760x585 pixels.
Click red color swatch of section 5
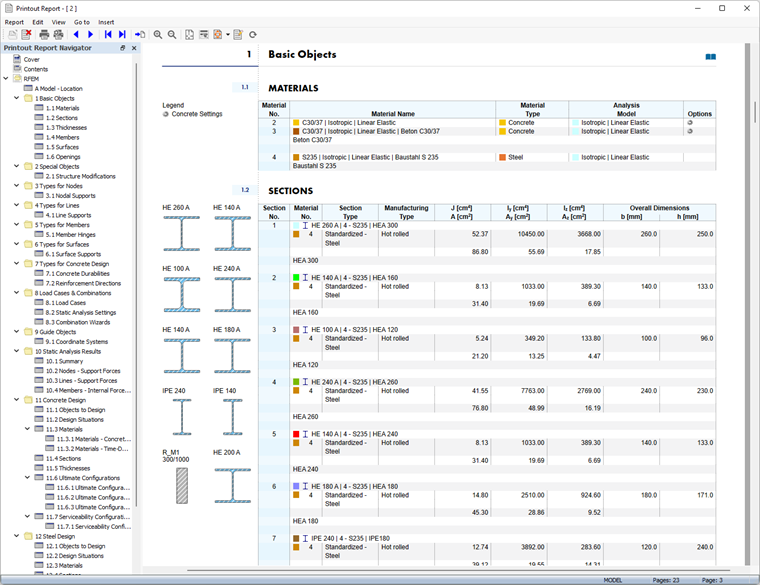(296, 434)
